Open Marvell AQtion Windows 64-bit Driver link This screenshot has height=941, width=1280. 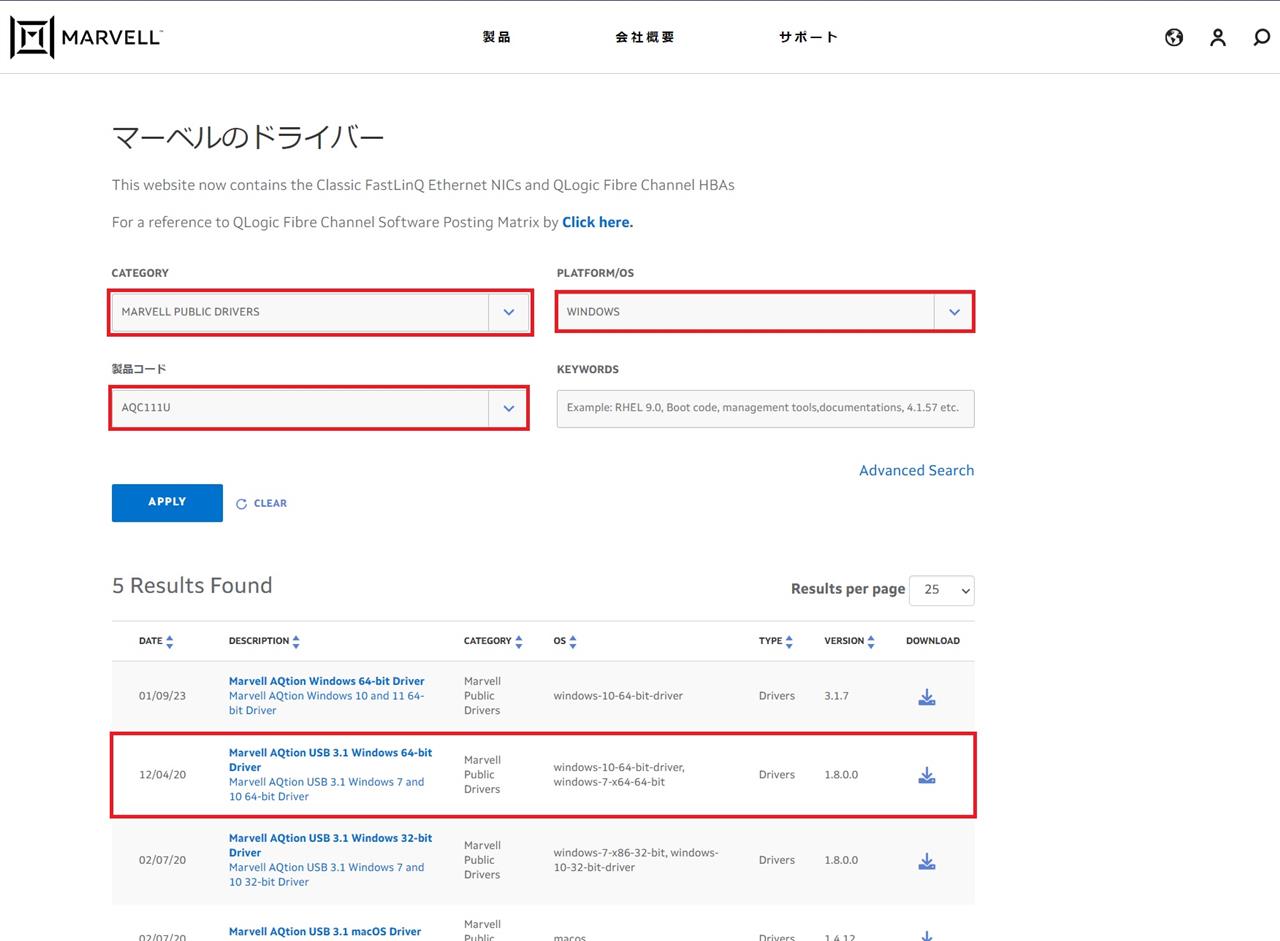[326, 681]
